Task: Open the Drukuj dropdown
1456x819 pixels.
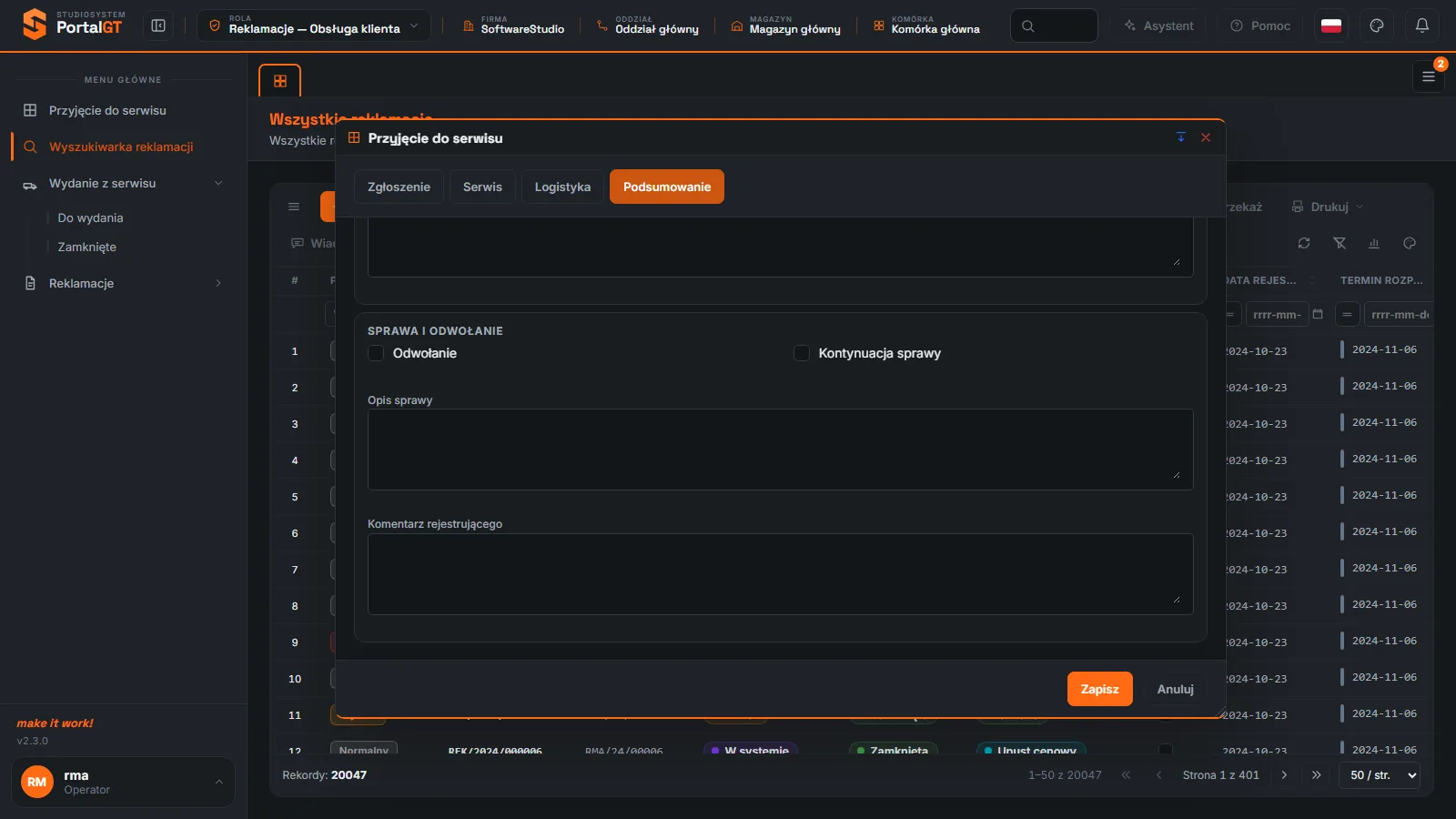Action: click(x=1328, y=207)
